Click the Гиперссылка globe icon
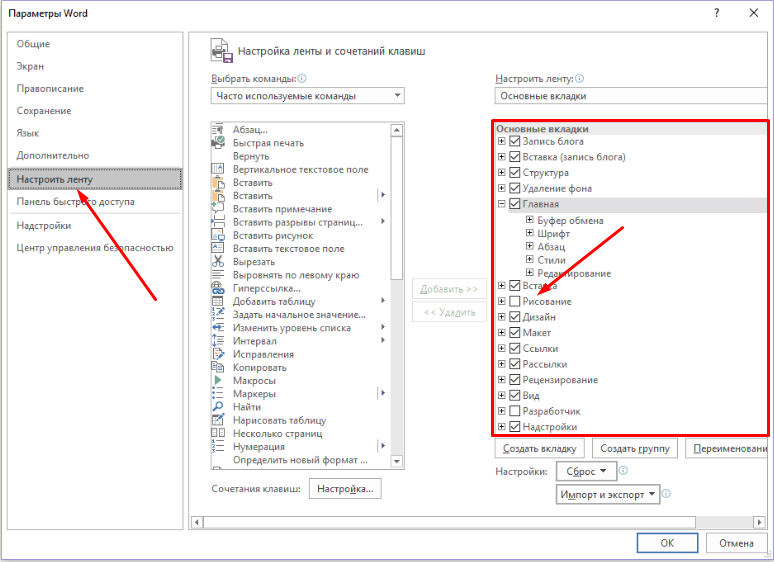The image size is (774, 562). tap(218, 288)
